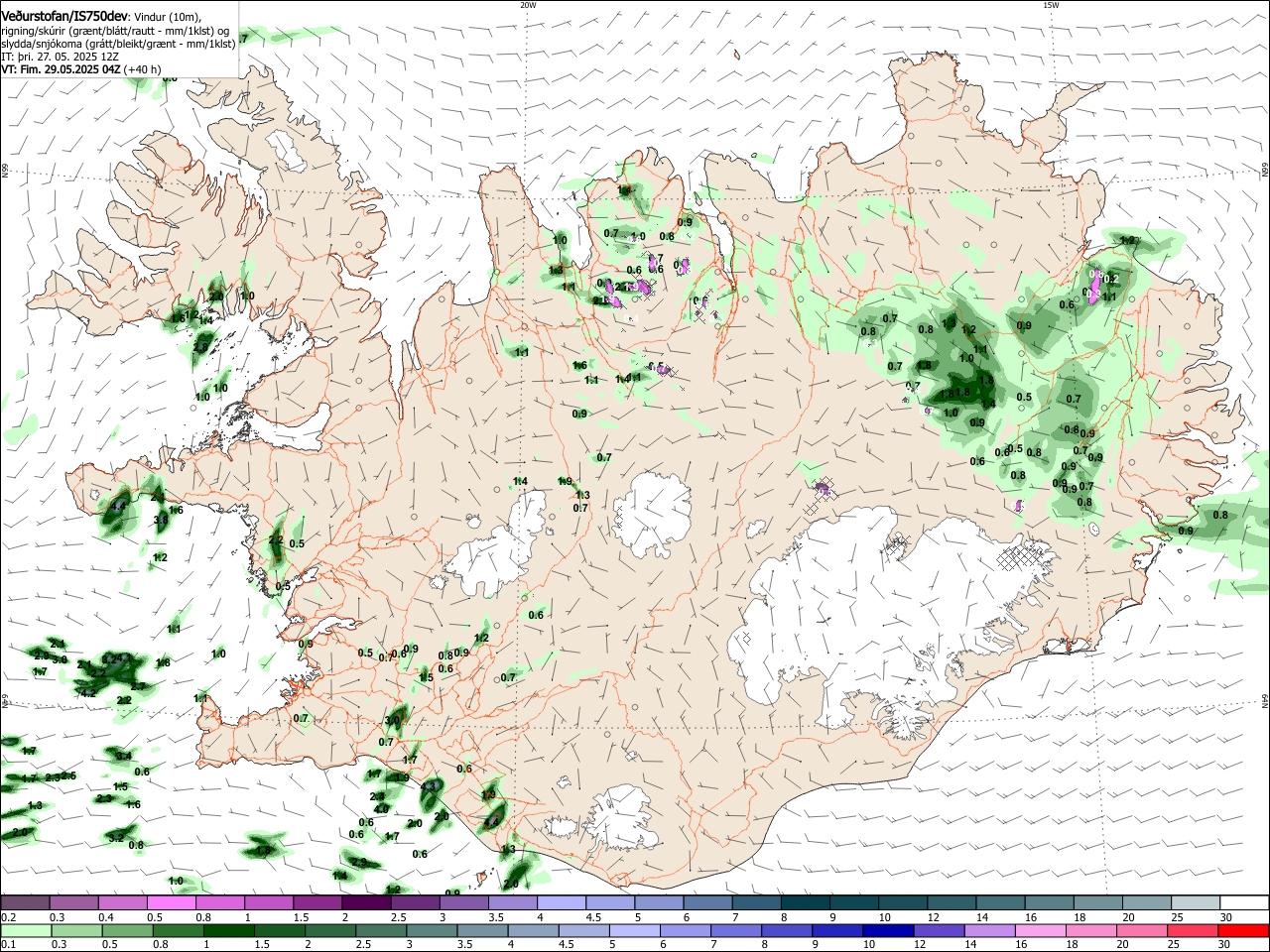This screenshot has width=1270, height=952.
Task: Choose the purple snow scale swatch labeled 1.5
Action: coord(317,903)
